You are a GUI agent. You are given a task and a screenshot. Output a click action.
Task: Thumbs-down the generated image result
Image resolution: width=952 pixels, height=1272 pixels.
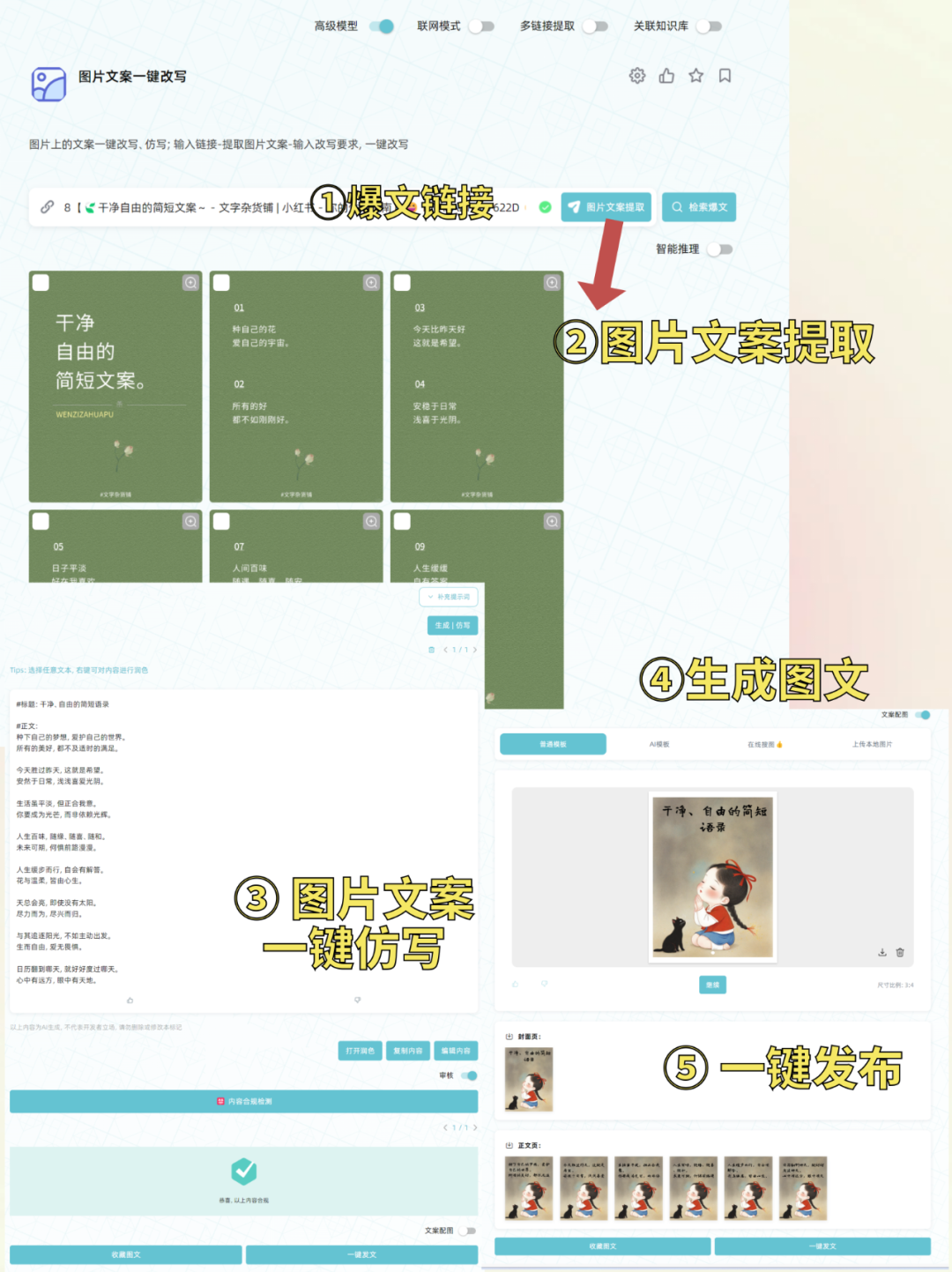click(x=544, y=984)
